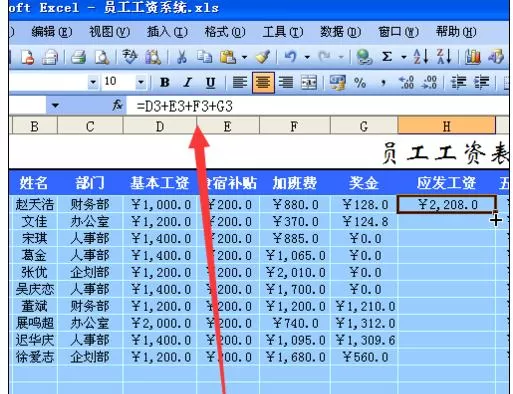
Task: Sort Ascending A to Z
Action: point(421,57)
